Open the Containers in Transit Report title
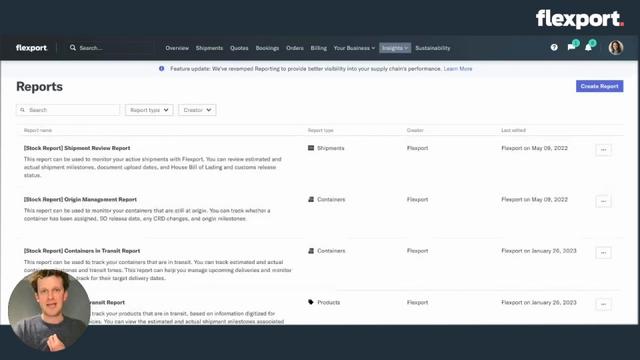Viewport: 640px width, 360px height. (82, 251)
